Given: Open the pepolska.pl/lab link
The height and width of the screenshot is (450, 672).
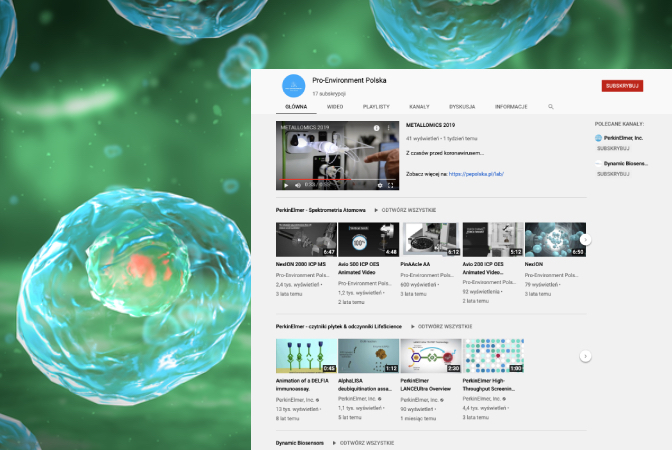Looking at the screenshot, I should coord(476,173).
